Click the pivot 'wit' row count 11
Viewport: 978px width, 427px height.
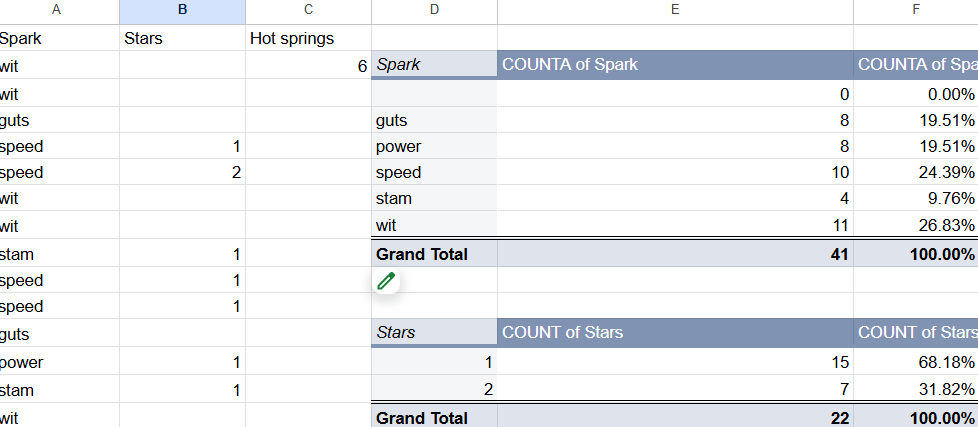675,225
